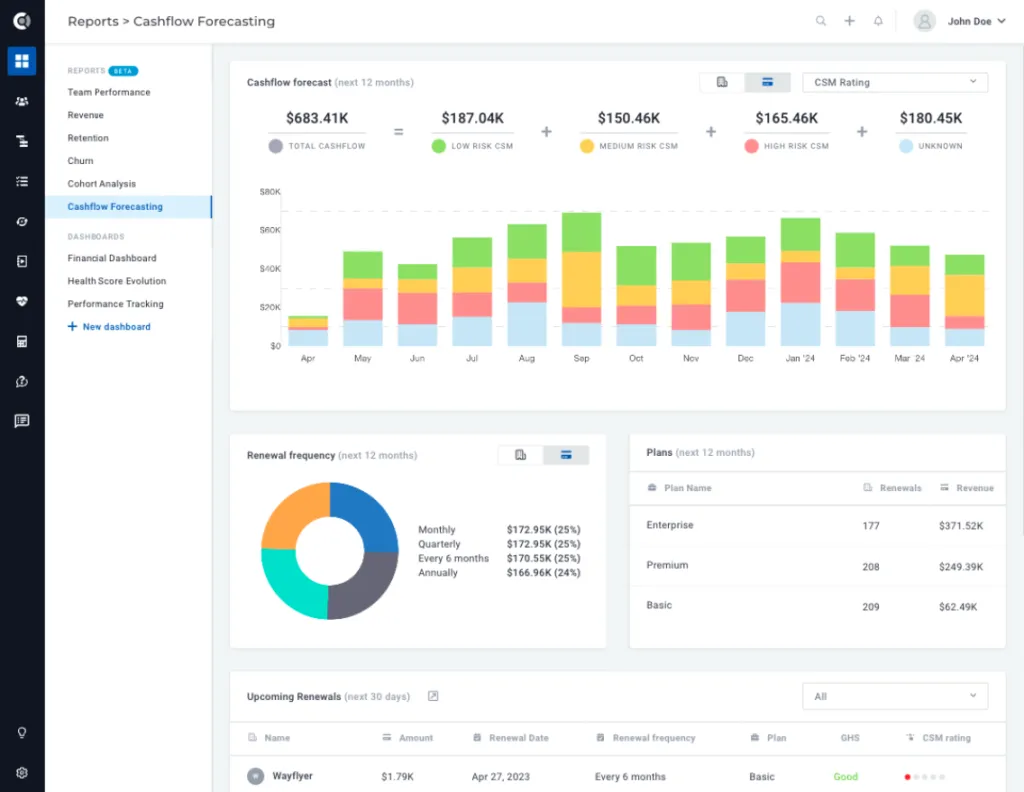Open the calculator icon in the dark sidebar
The height and width of the screenshot is (792, 1024).
click(22, 341)
